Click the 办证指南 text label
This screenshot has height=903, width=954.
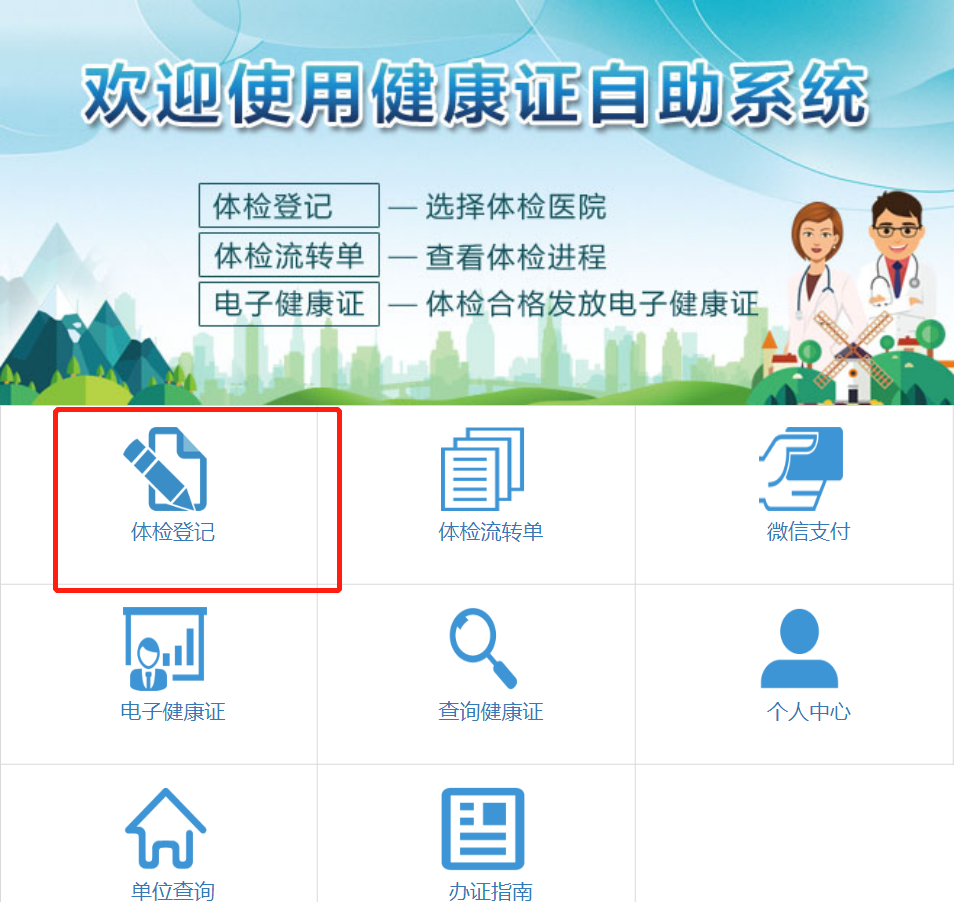[490, 891]
